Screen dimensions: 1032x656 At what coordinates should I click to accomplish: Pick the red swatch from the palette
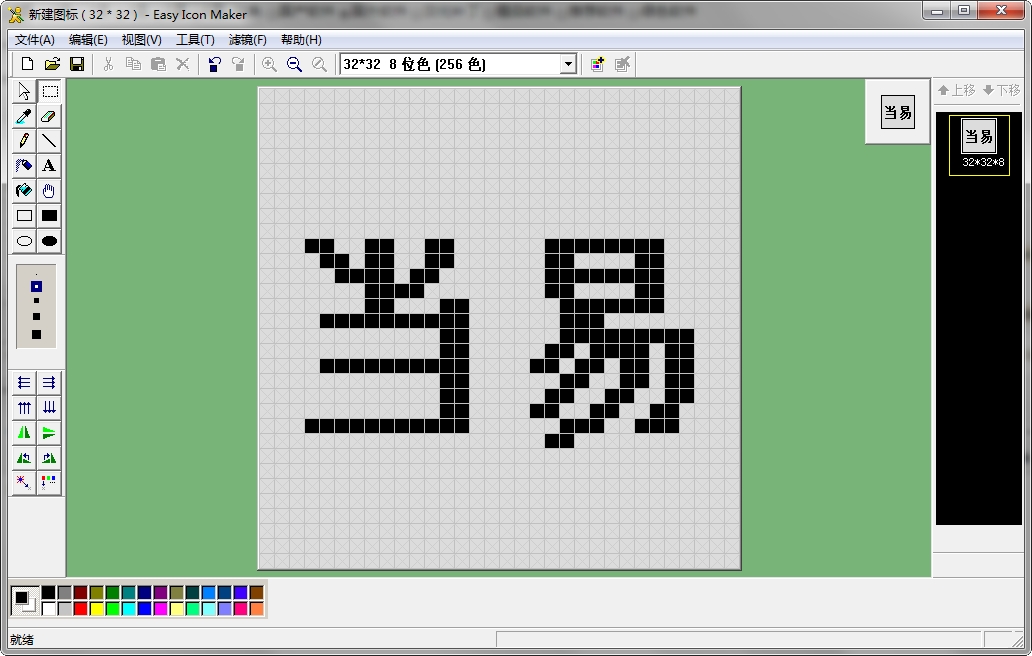(x=80, y=608)
